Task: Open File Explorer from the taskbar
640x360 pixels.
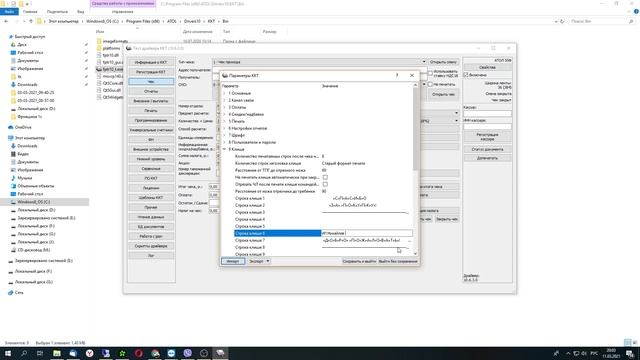Action: tap(57, 353)
